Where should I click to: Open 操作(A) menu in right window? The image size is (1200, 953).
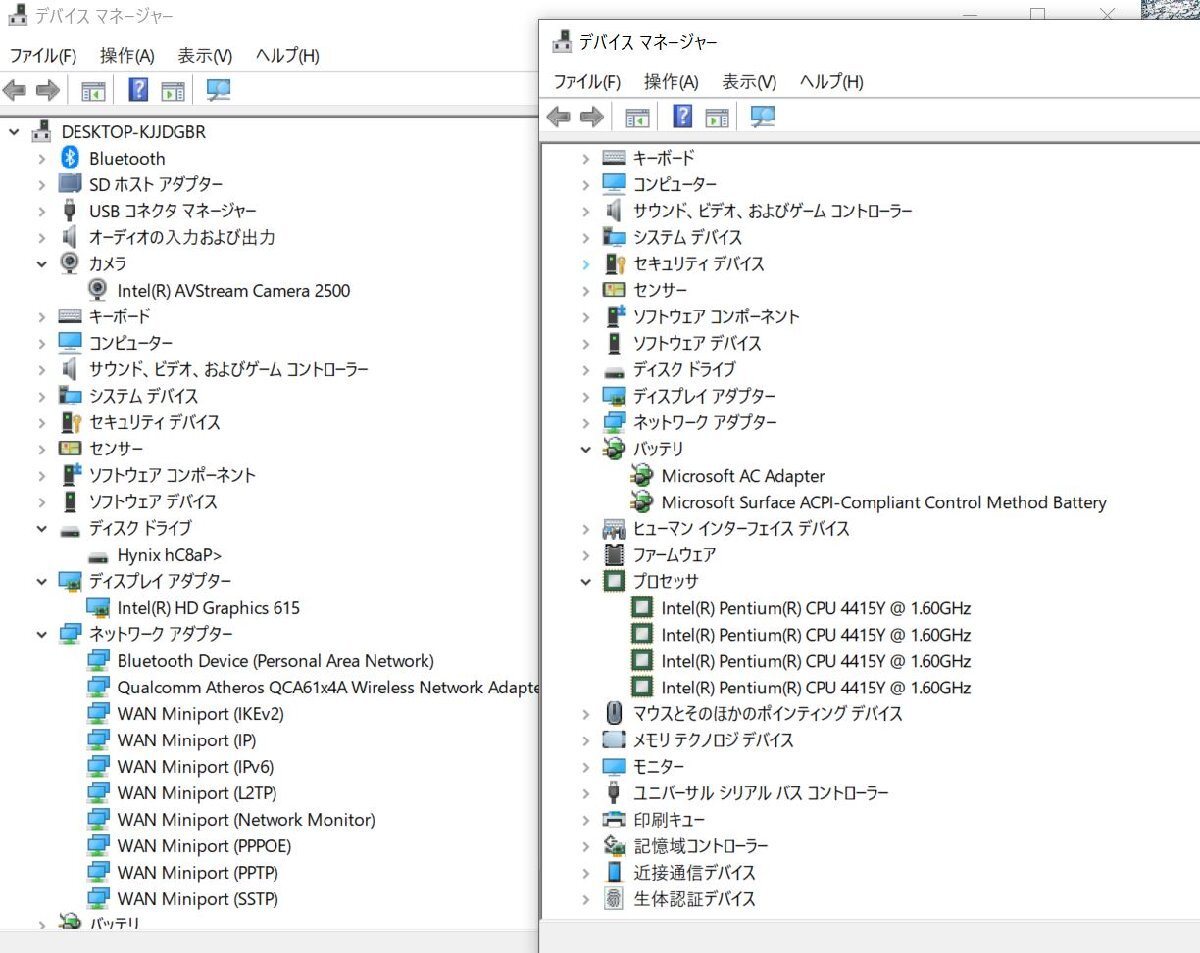click(671, 82)
